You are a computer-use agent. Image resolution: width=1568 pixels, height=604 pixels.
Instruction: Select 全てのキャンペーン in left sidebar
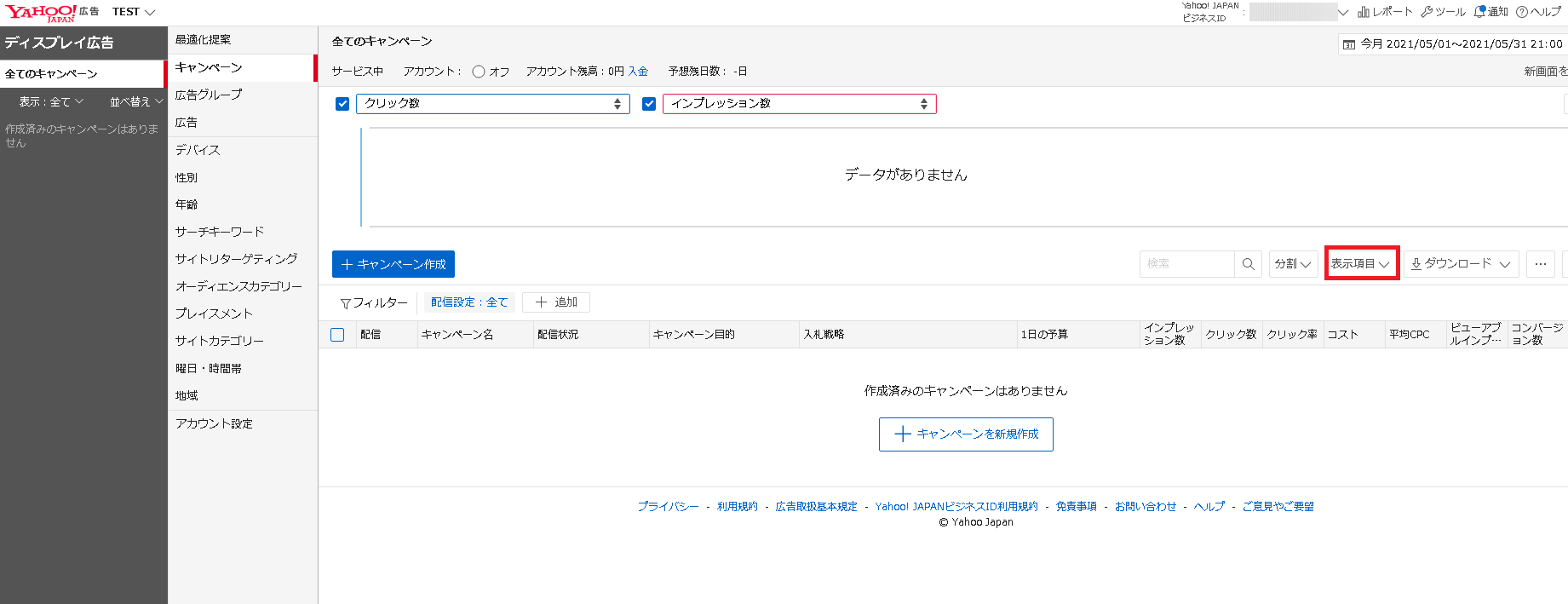[83, 74]
